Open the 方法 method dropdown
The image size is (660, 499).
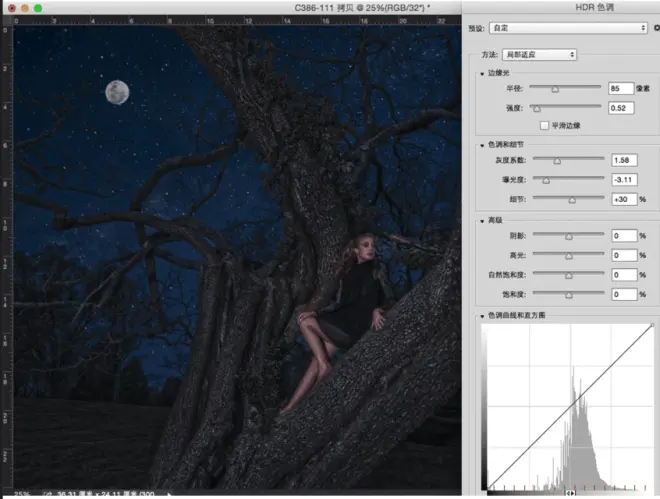tap(539, 55)
